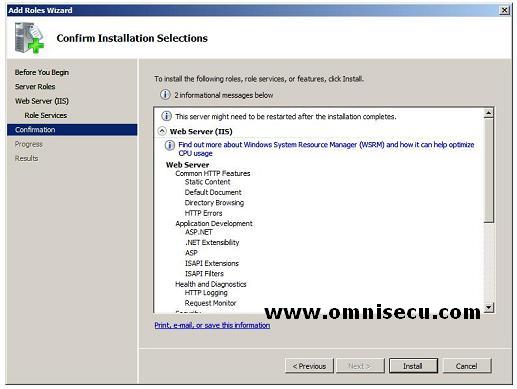Open Print, e-mail, or save this information link

pyautogui.click(x=212, y=325)
